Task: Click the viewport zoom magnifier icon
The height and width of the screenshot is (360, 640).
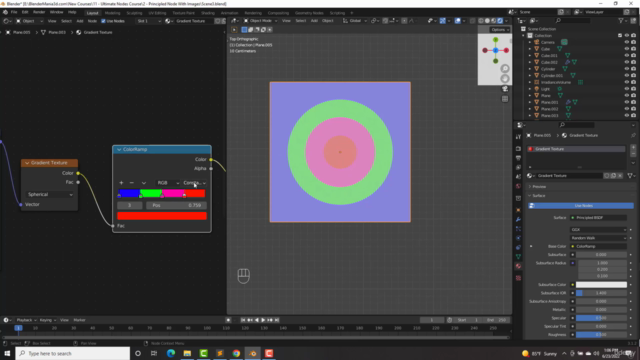Action: point(505,69)
